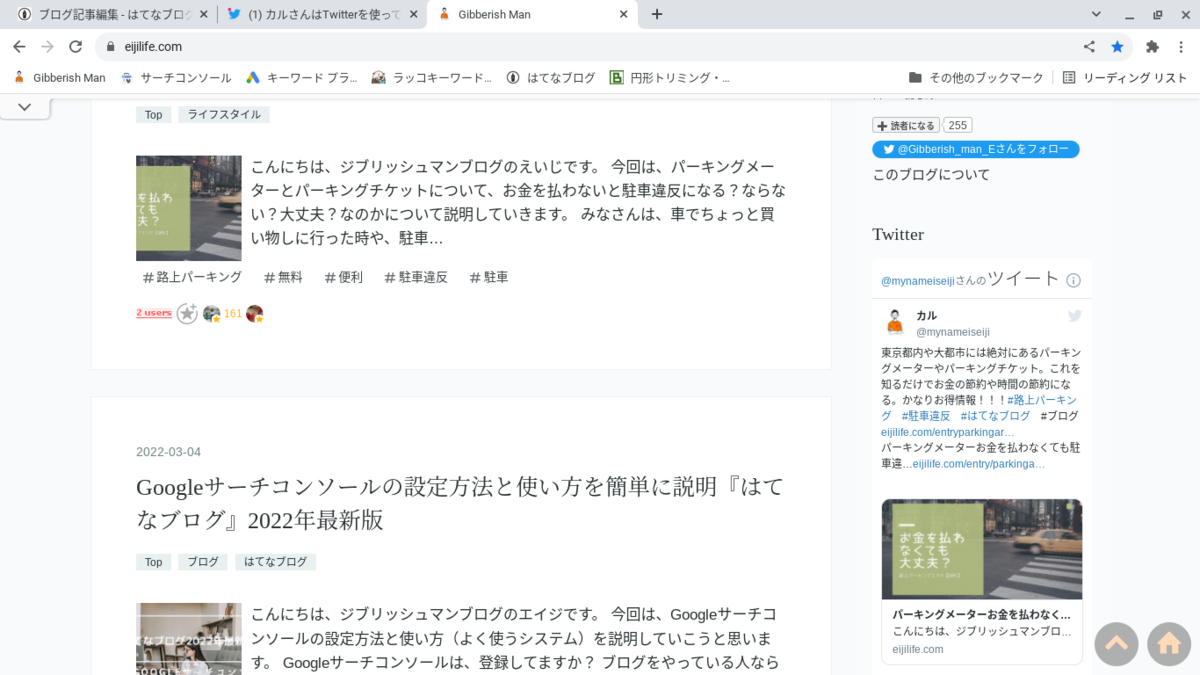This screenshot has height=675, width=1200.
Task: Close the ブログ記事編集 tab
Action: click(x=204, y=14)
